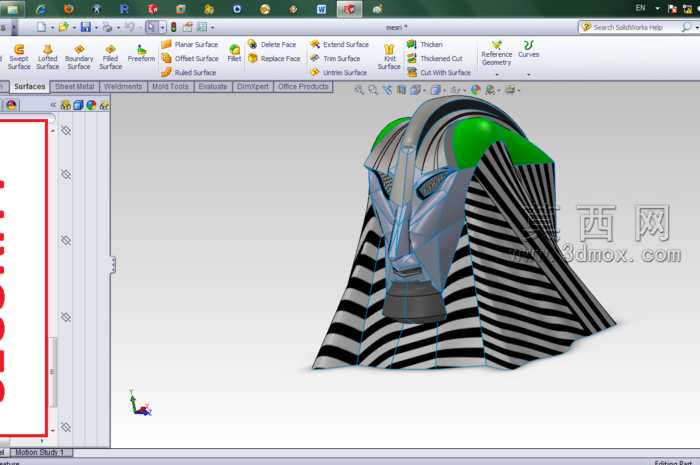The image size is (700, 465).
Task: Select the Lofted Surface tool
Action: [x=47, y=57]
